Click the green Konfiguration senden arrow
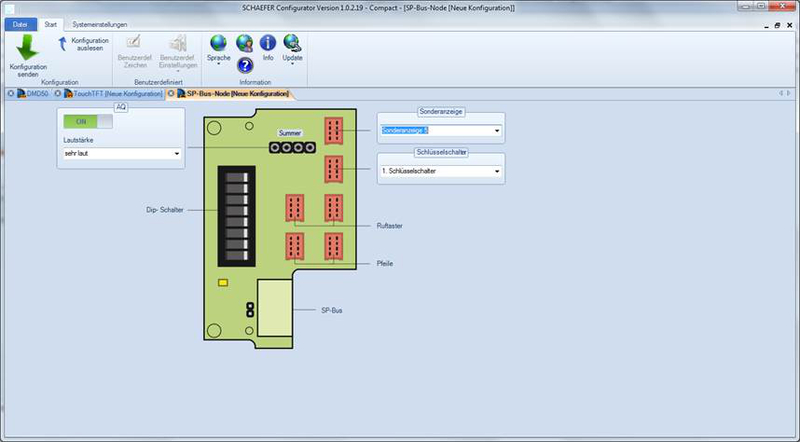Viewport: 800px width, 442px height. click(27, 47)
